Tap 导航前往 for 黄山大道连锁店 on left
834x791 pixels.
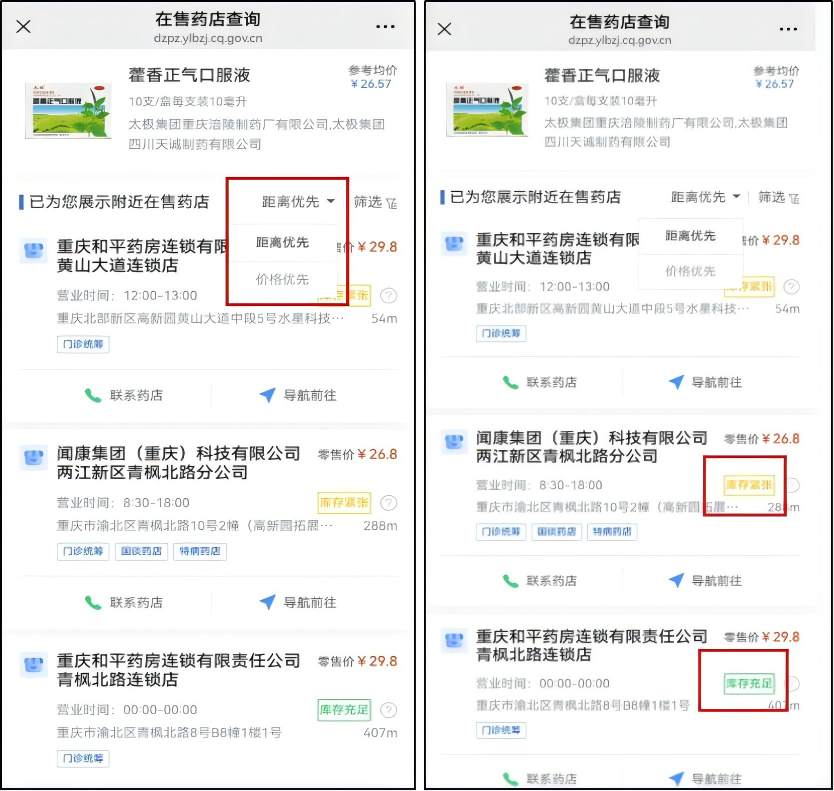[x=298, y=395]
